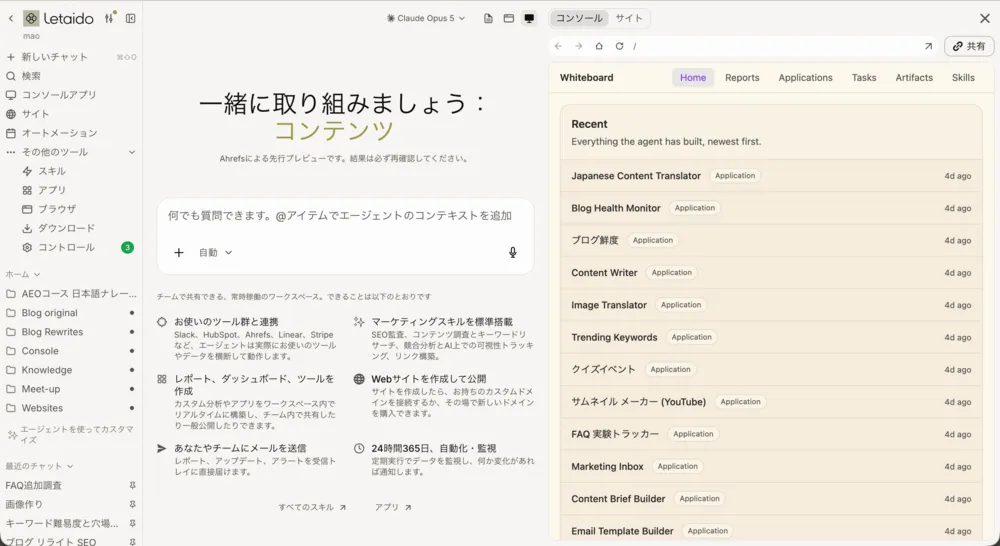Switch to the サイト tab
1000x546 pixels.
click(629, 18)
